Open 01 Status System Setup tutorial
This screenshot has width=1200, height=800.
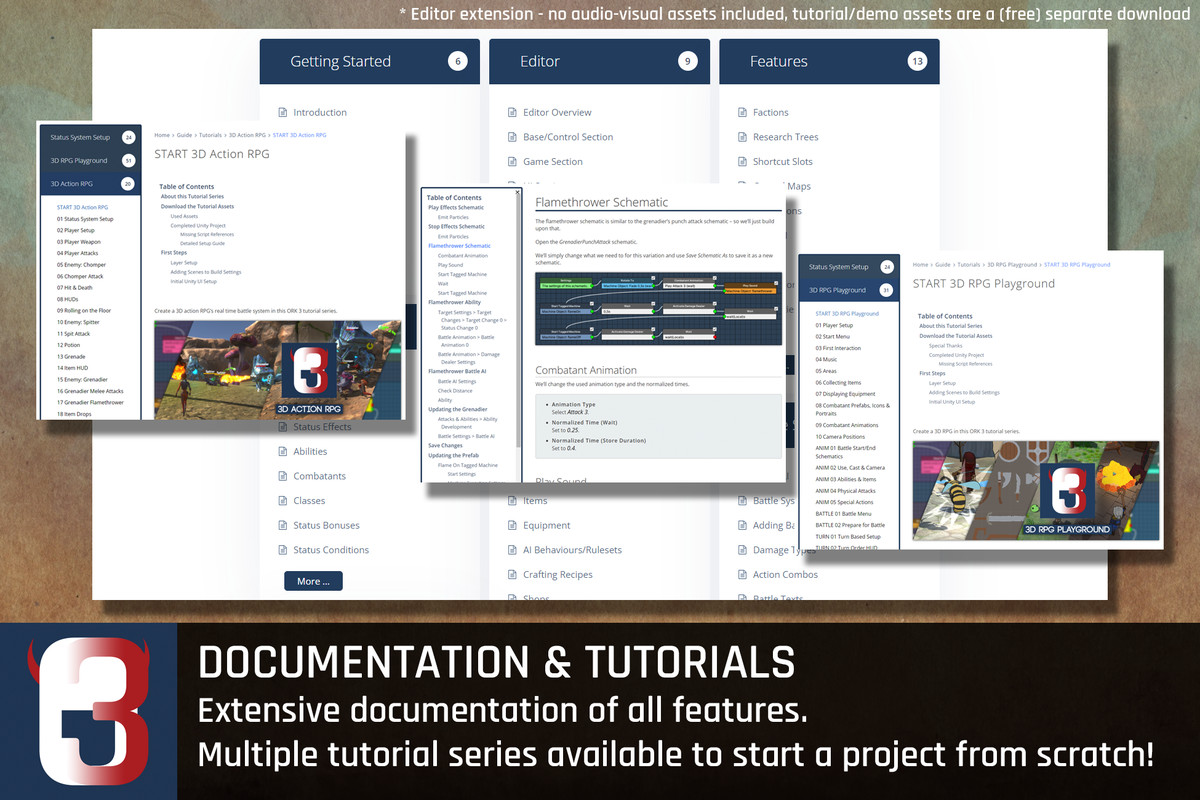click(85, 218)
